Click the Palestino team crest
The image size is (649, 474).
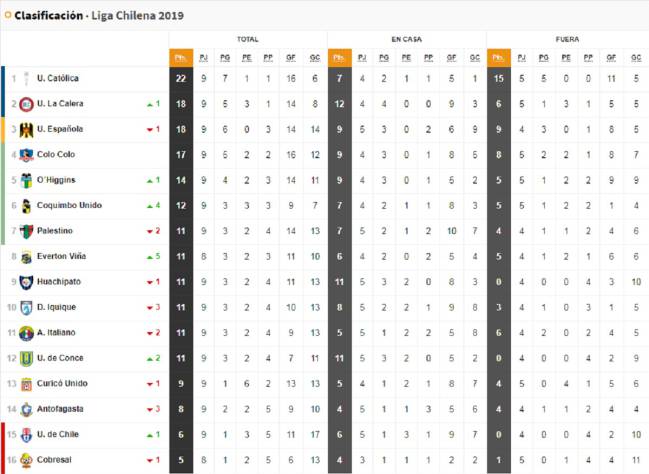25,232
